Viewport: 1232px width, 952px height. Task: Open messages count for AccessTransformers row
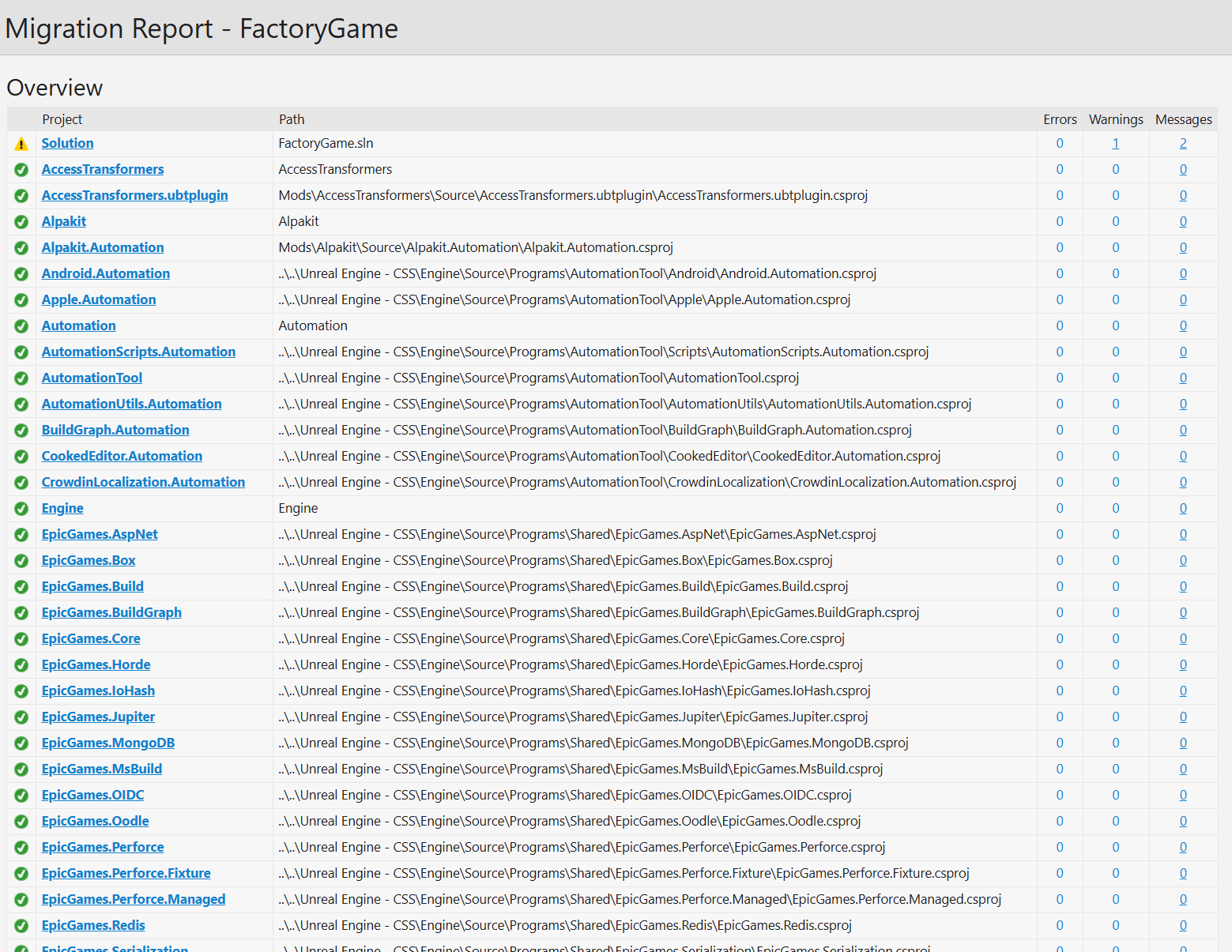point(1183,169)
